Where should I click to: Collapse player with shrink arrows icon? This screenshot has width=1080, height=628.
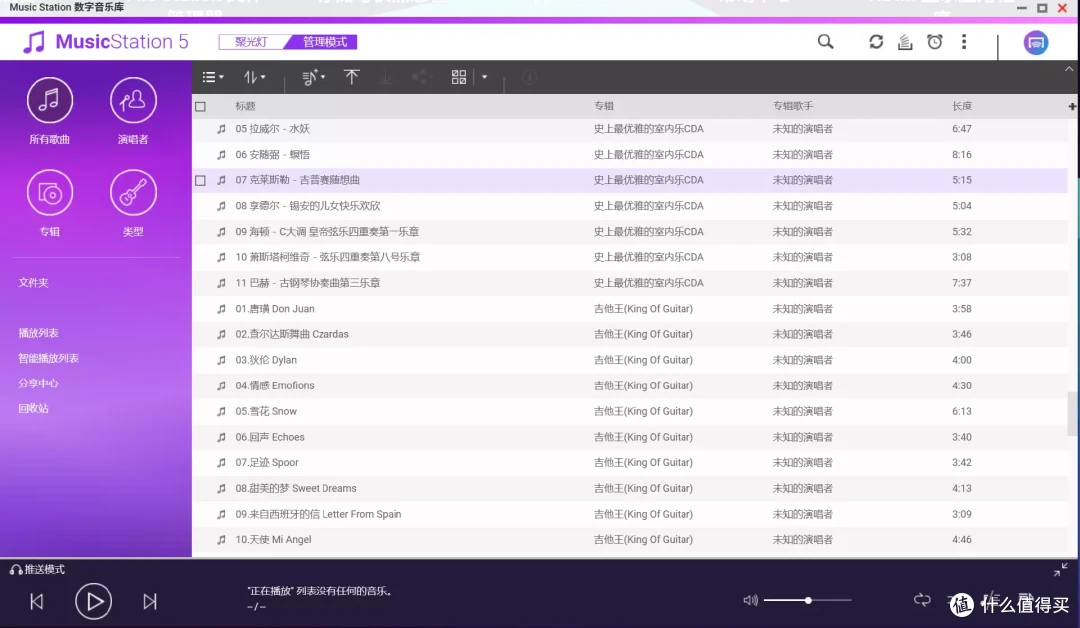click(1061, 569)
